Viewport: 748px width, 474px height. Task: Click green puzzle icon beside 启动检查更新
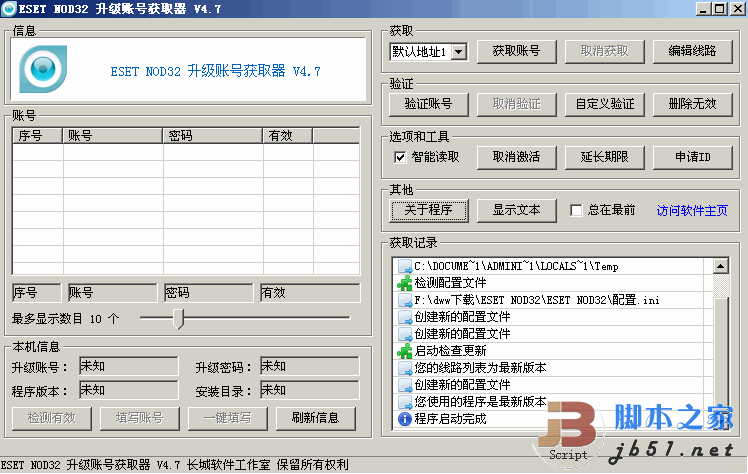point(405,351)
